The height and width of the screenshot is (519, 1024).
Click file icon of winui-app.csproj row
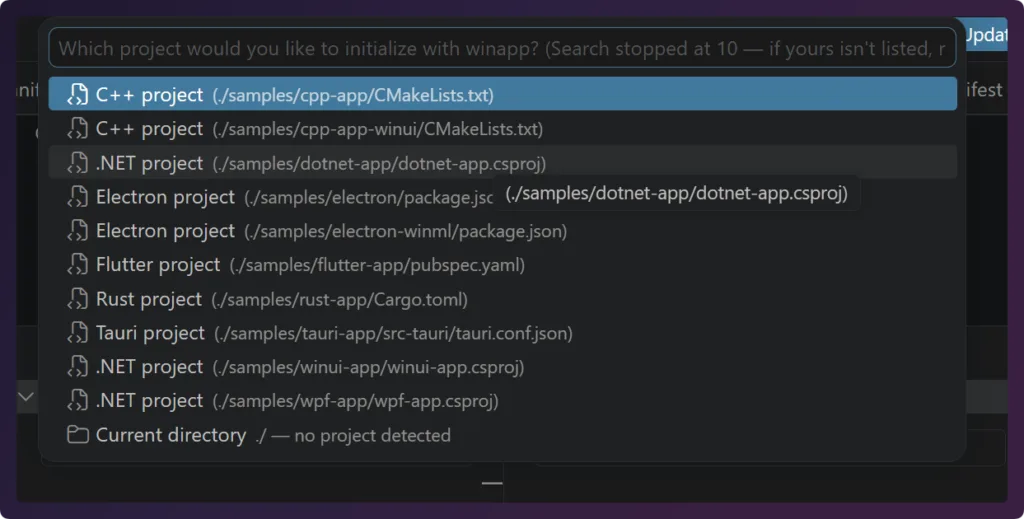tap(78, 366)
